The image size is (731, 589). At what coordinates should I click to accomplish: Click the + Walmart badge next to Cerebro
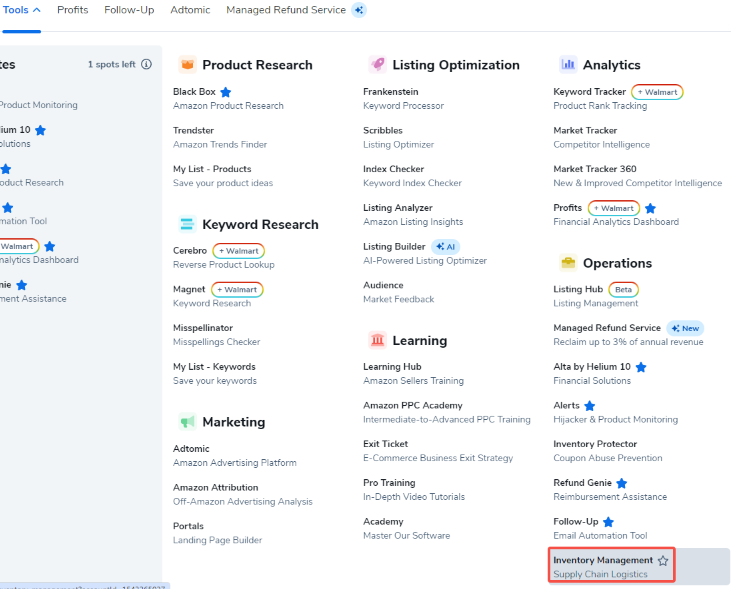tap(239, 251)
